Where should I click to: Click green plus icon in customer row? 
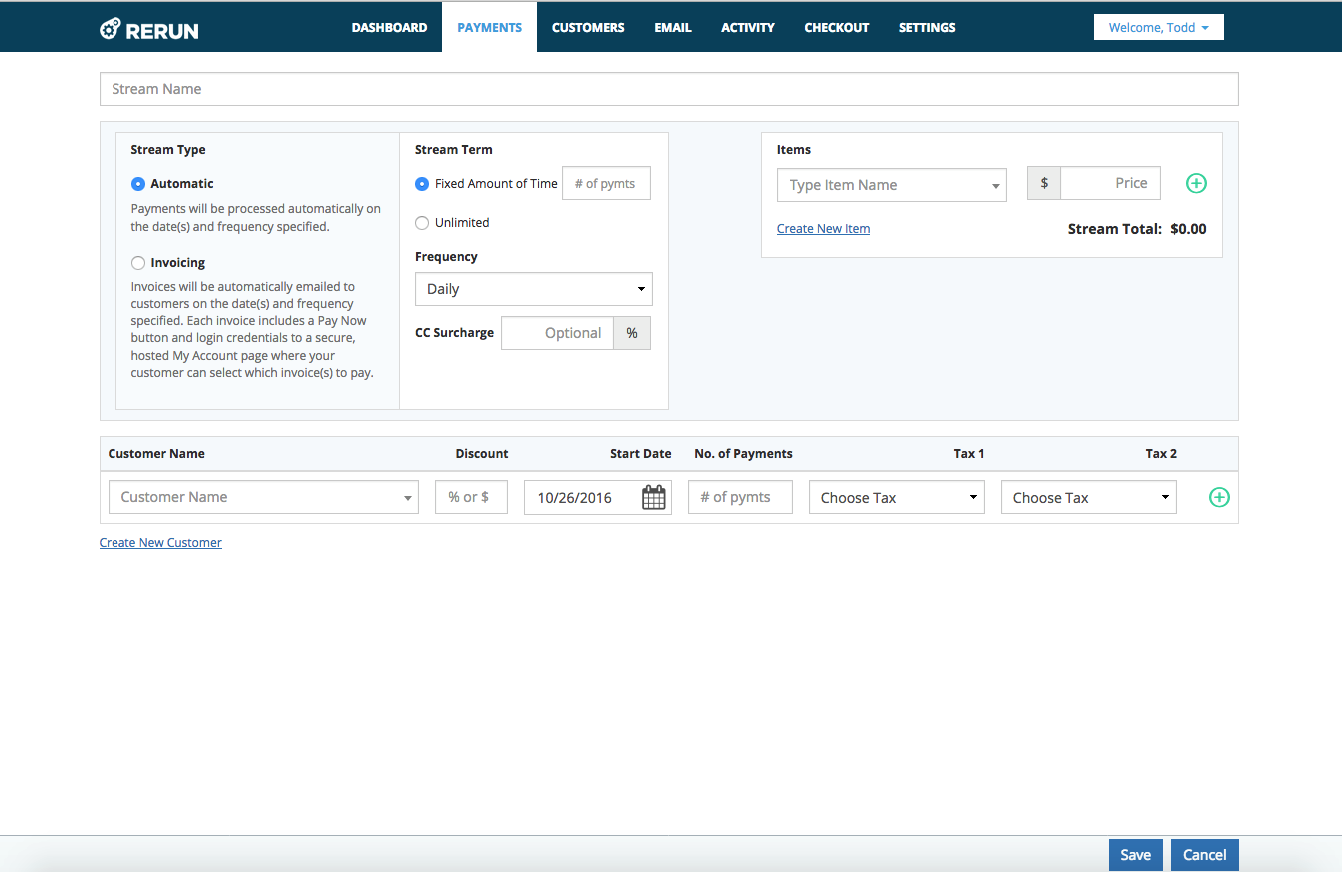pos(1219,497)
